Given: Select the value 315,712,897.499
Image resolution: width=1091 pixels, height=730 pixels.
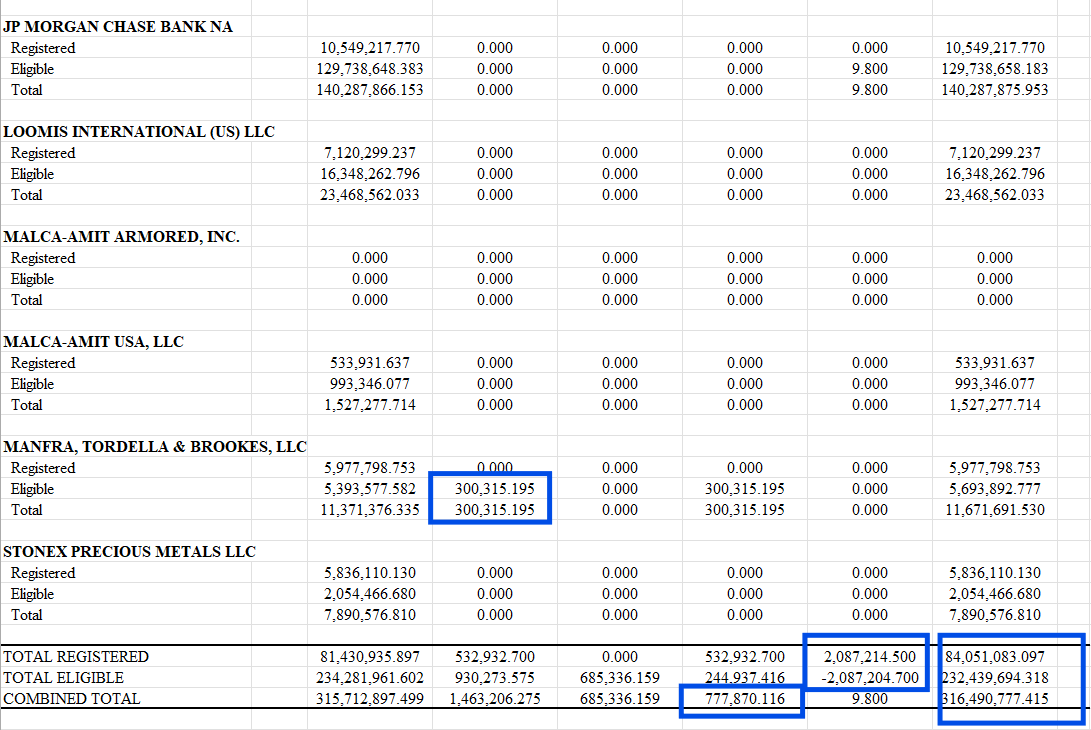Looking at the screenshot, I should click(x=369, y=699).
